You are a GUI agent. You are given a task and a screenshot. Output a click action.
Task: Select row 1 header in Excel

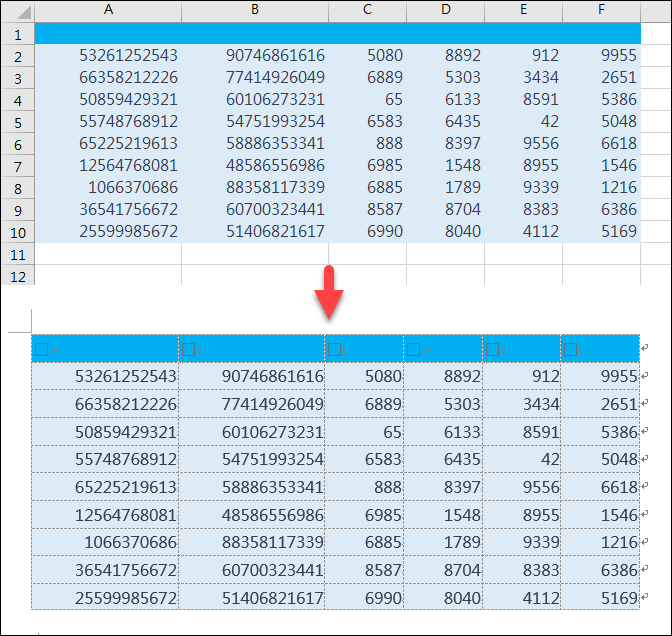[x=18, y=33]
